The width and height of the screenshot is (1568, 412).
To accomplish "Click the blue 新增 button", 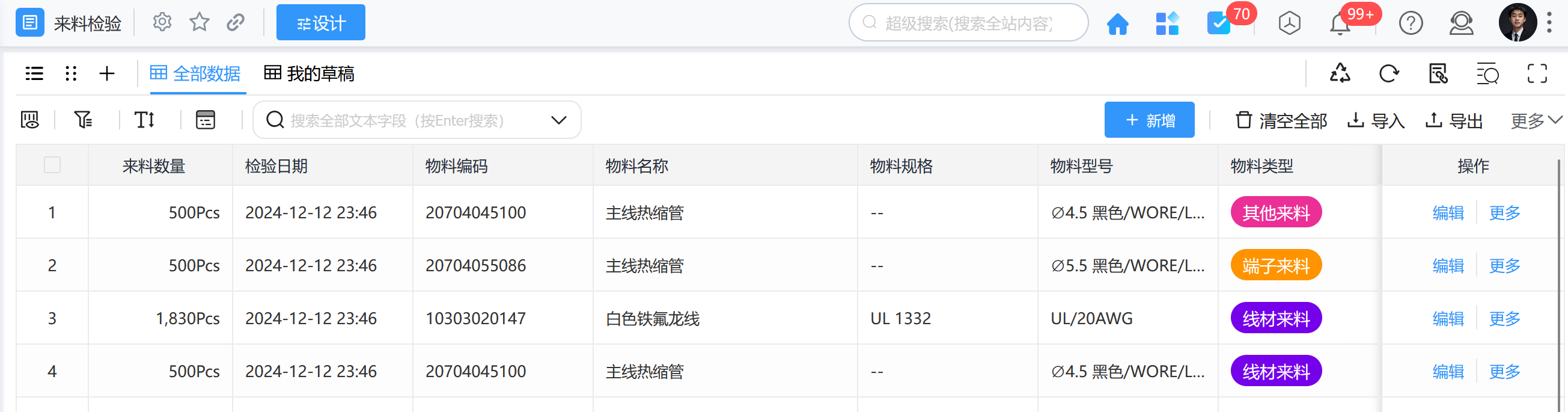I will pos(1149,120).
